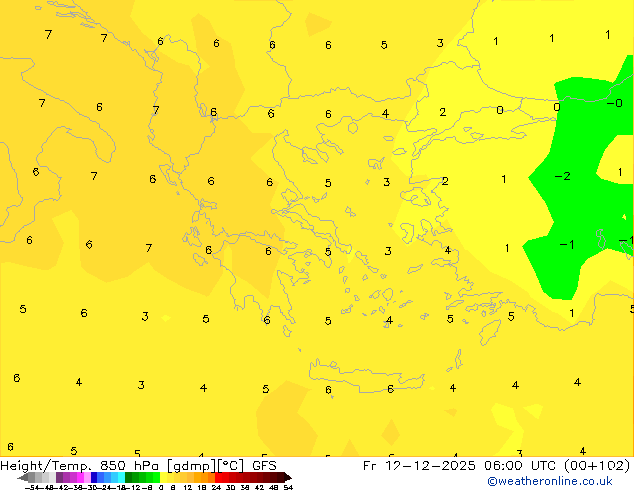Pick the cyan swatch above legend label -18
This screenshot has width=634, height=490.
click(x=121, y=478)
